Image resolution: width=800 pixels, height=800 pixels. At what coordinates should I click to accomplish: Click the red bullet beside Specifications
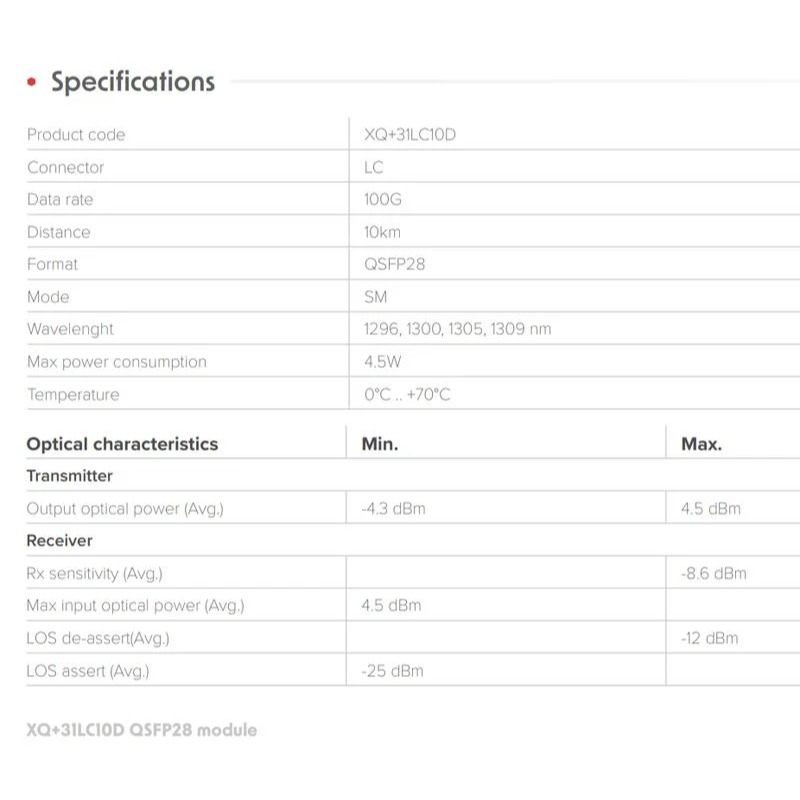[33, 82]
